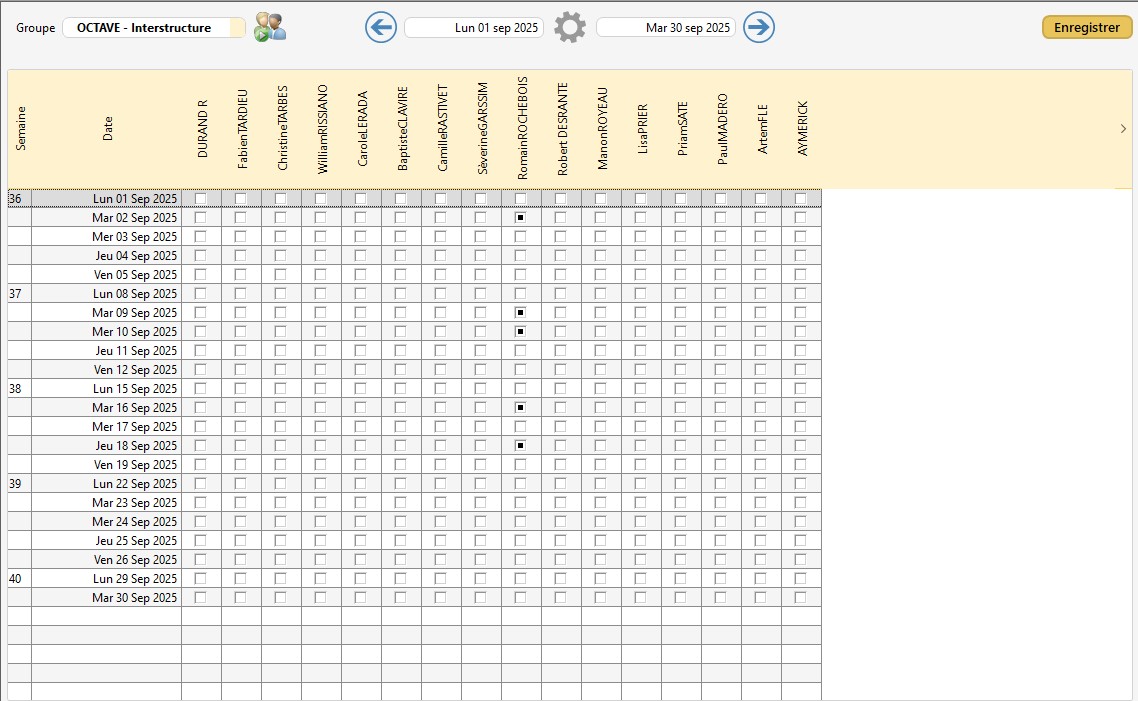Click the previous period left arrow

tap(381, 27)
